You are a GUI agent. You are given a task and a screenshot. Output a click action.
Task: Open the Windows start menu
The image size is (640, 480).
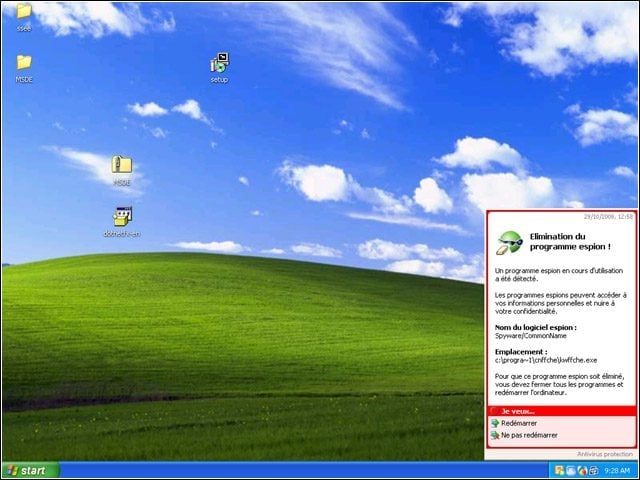31,471
